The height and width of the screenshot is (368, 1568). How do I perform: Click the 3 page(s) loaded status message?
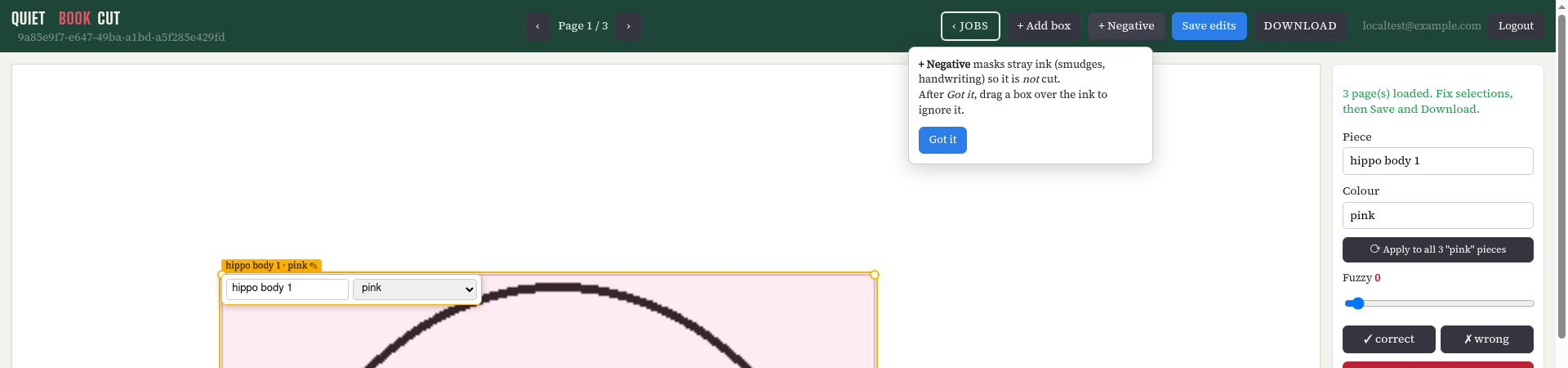[x=1428, y=101]
